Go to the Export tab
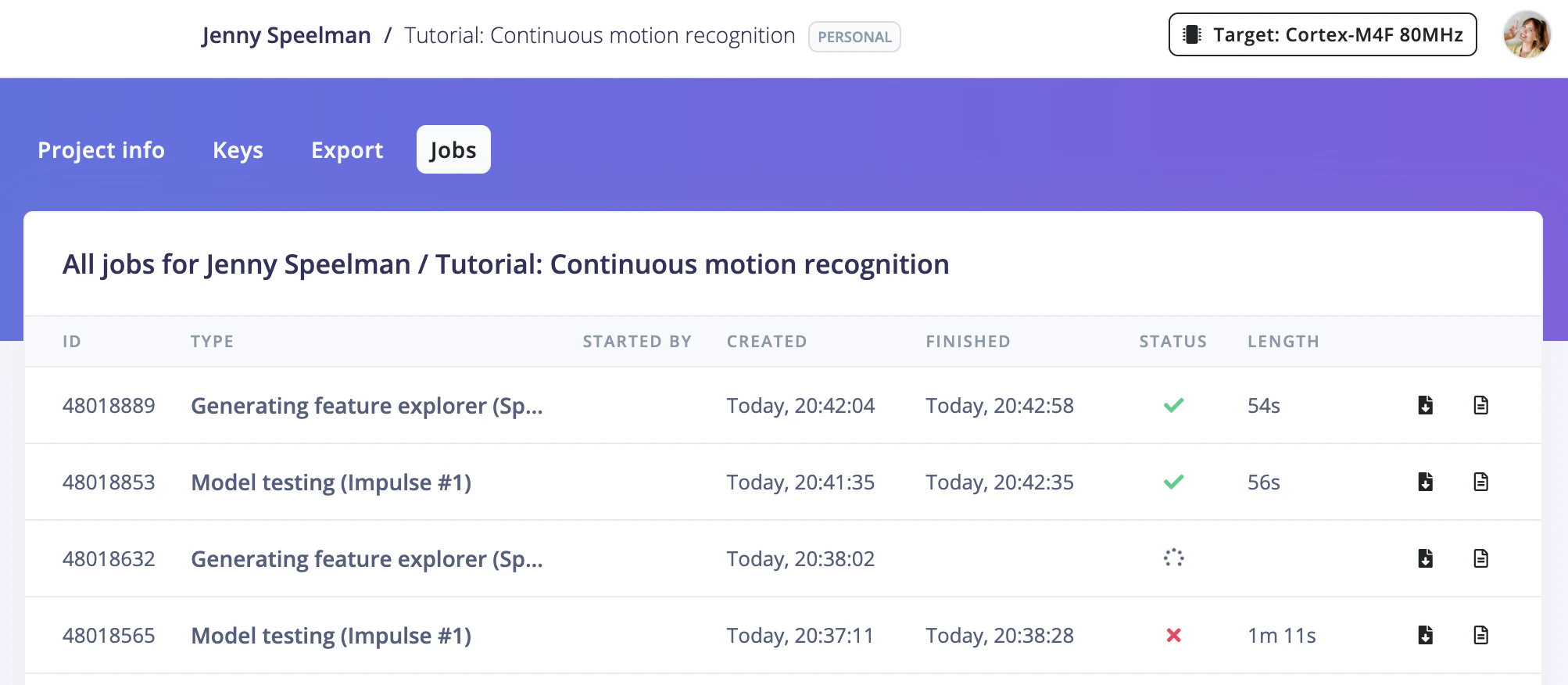The image size is (1568, 685). (347, 149)
